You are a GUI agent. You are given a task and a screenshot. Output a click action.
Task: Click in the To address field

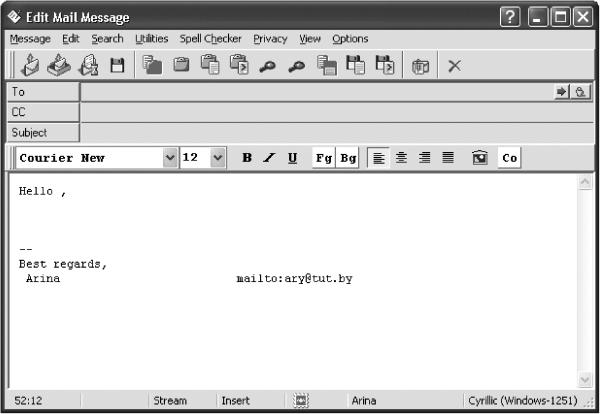(x=317, y=92)
